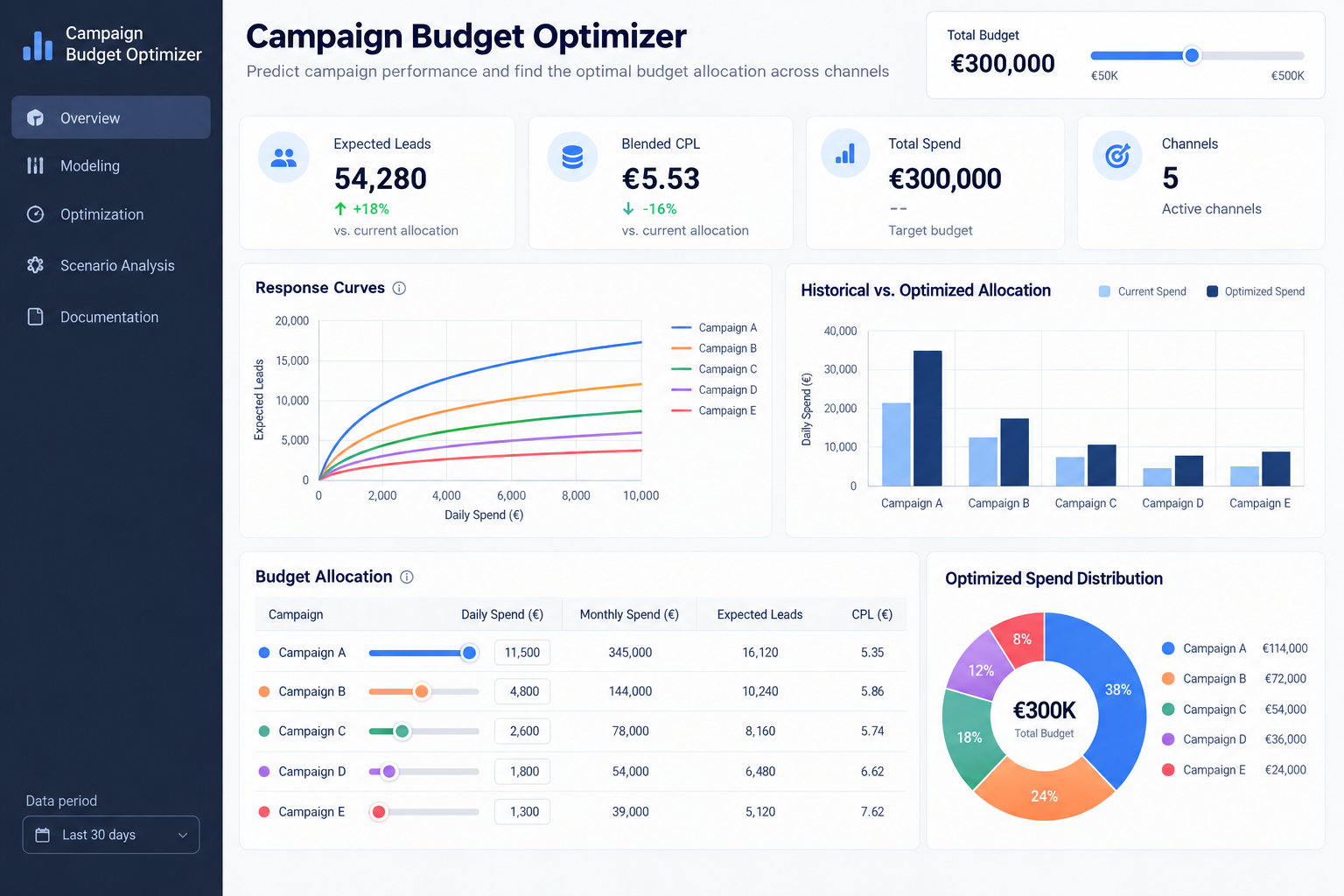Toggle Optimized Spend legend swatch
The width and height of the screenshot is (1344, 896).
point(1212,291)
